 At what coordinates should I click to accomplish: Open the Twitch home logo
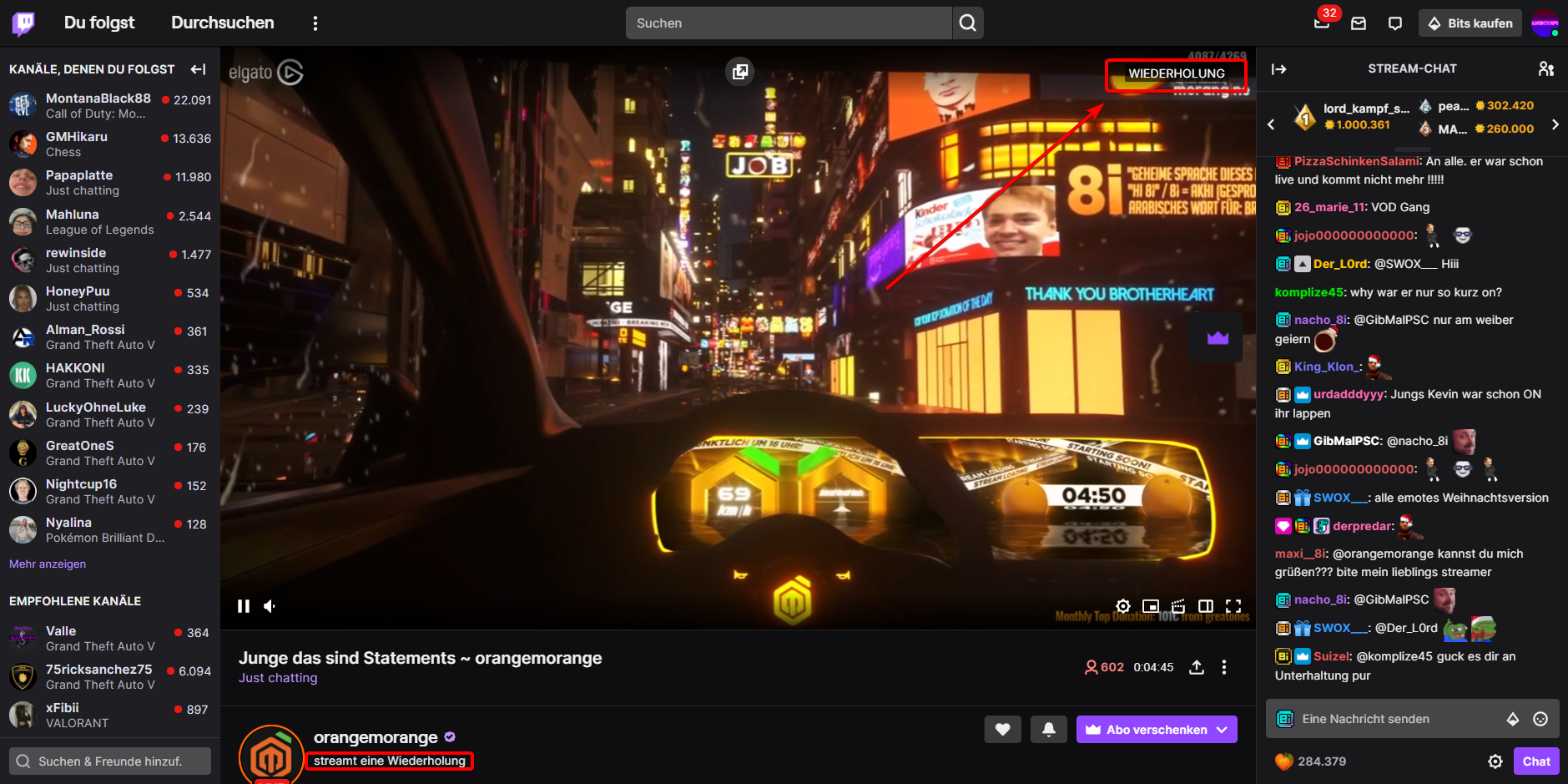(x=23, y=23)
